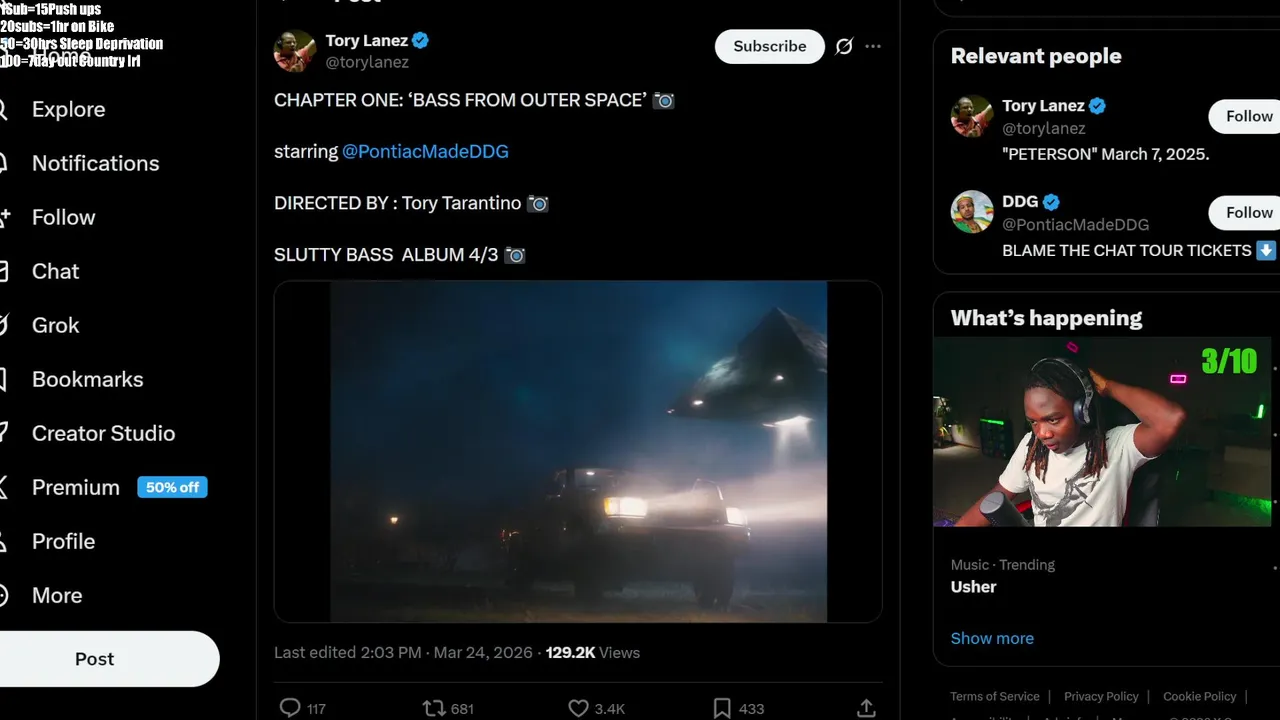Open the post's three-dot more menu
Screen dimensions: 1280x720
tap(873, 46)
